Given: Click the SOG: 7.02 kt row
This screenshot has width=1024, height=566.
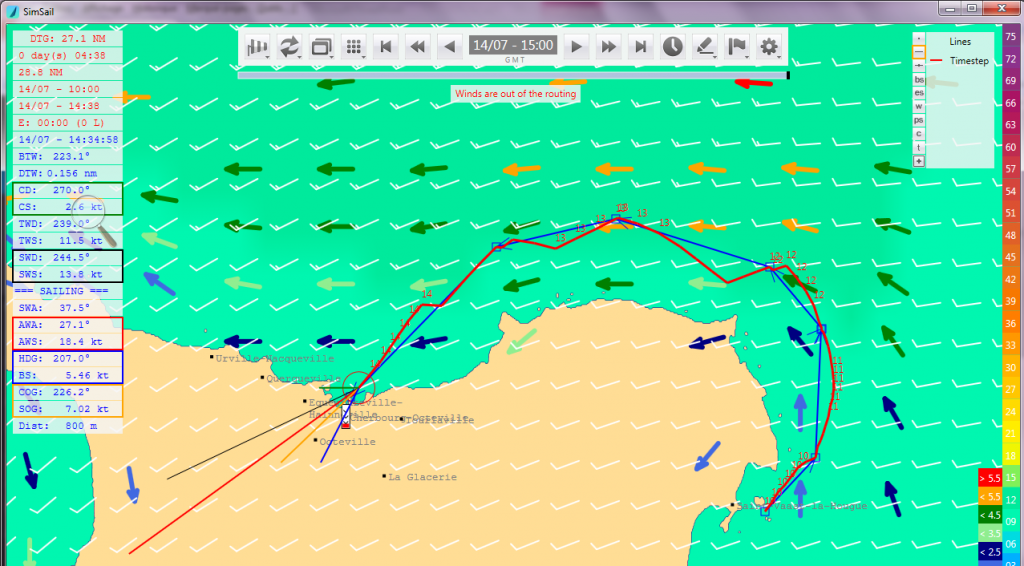Looking at the screenshot, I should pos(68,409).
